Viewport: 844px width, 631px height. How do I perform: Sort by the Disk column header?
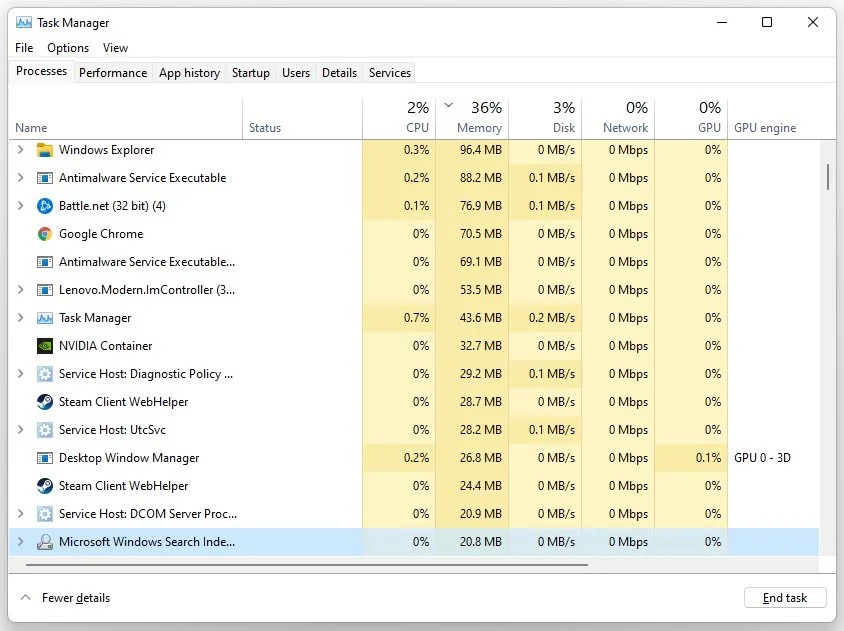click(545, 118)
